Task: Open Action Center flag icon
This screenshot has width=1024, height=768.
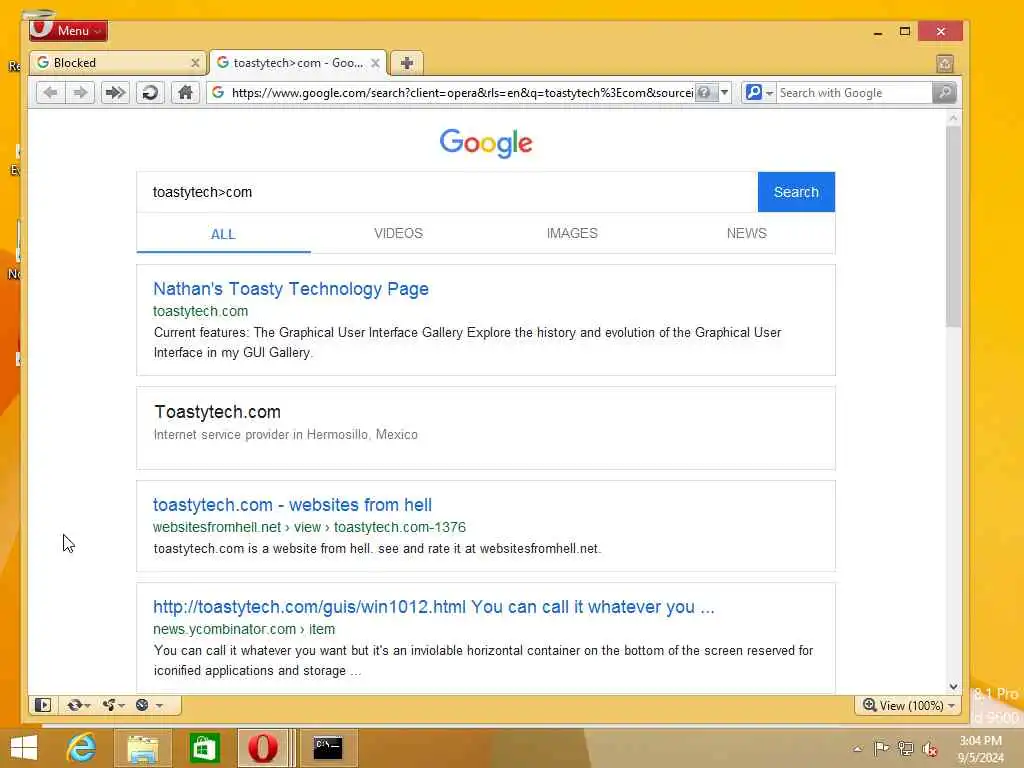Action: [881, 748]
